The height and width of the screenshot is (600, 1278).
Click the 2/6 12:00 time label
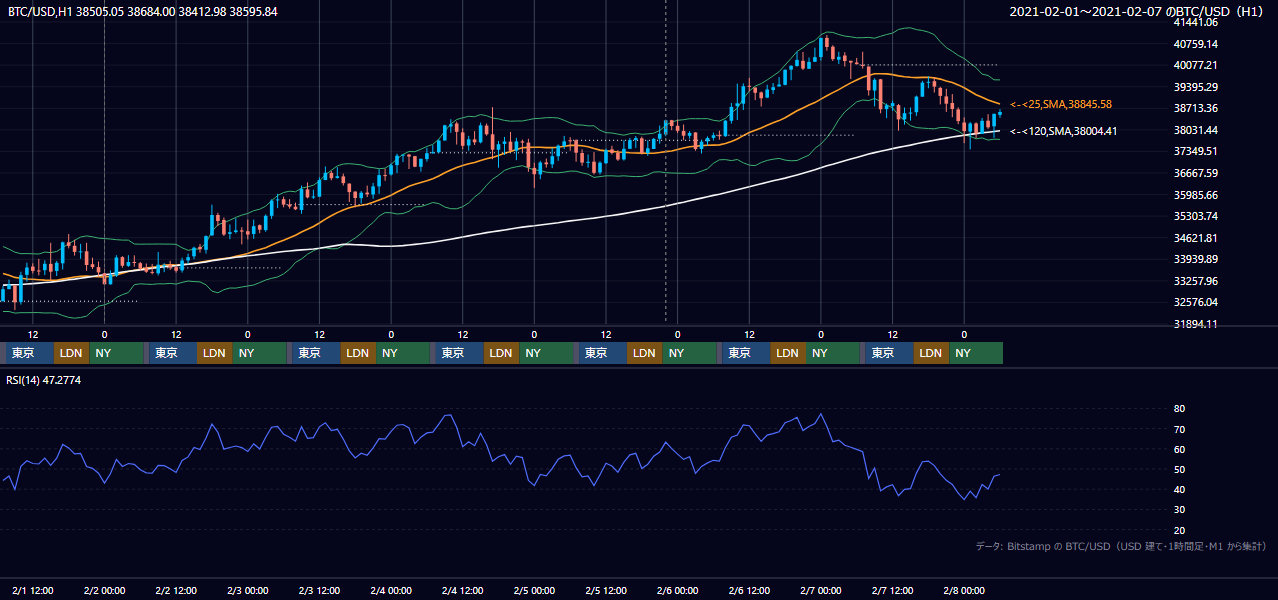pyautogui.click(x=750, y=591)
